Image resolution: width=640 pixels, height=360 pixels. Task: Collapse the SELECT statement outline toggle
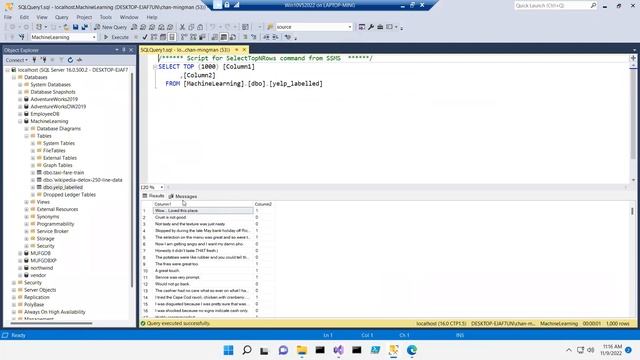pyautogui.click(x=155, y=67)
